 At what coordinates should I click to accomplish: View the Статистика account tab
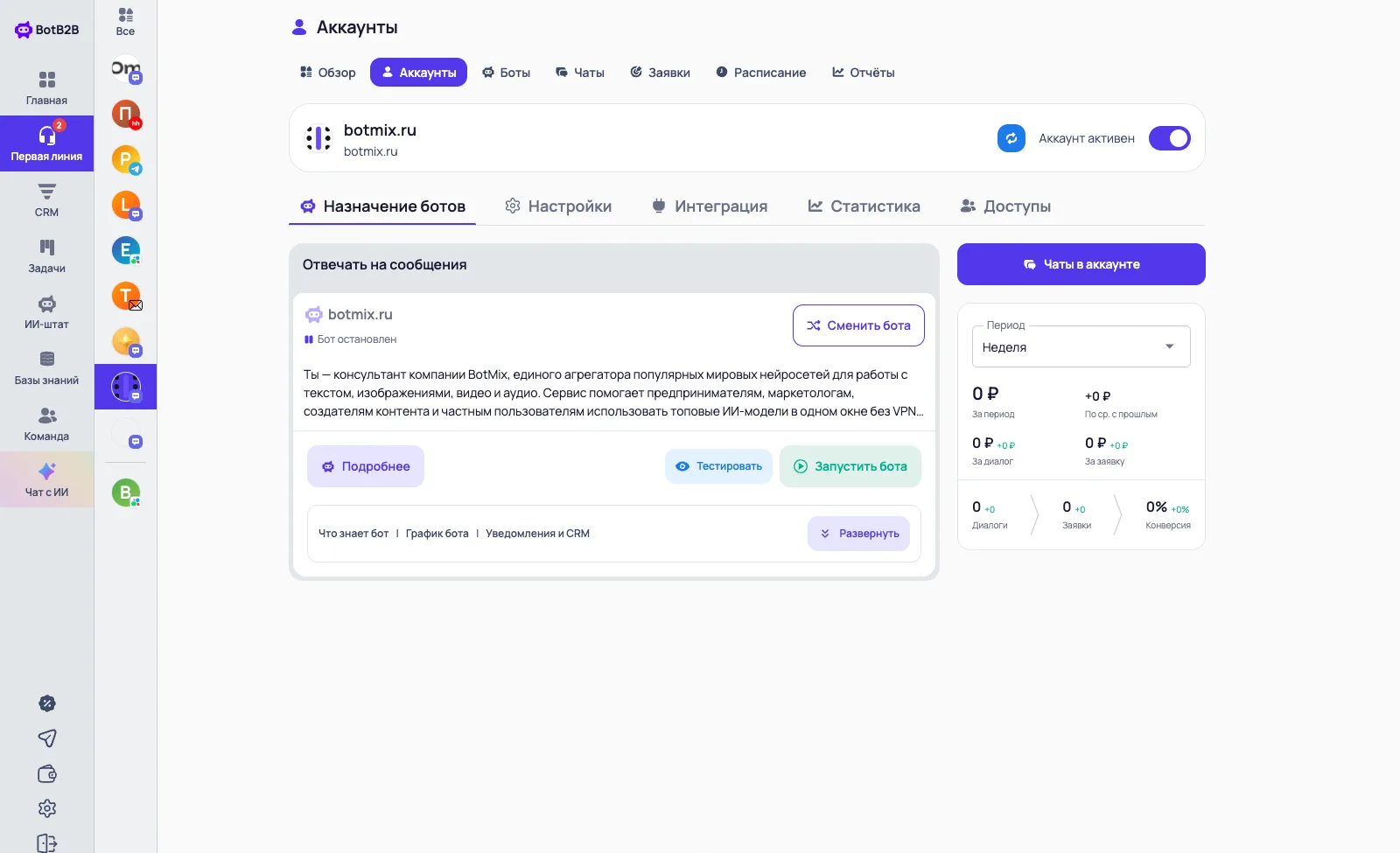click(864, 206)
